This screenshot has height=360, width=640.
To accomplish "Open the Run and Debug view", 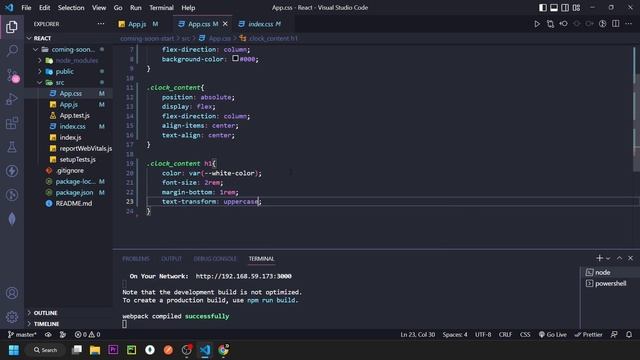I will pyautogui.click(x=12, y=99).
